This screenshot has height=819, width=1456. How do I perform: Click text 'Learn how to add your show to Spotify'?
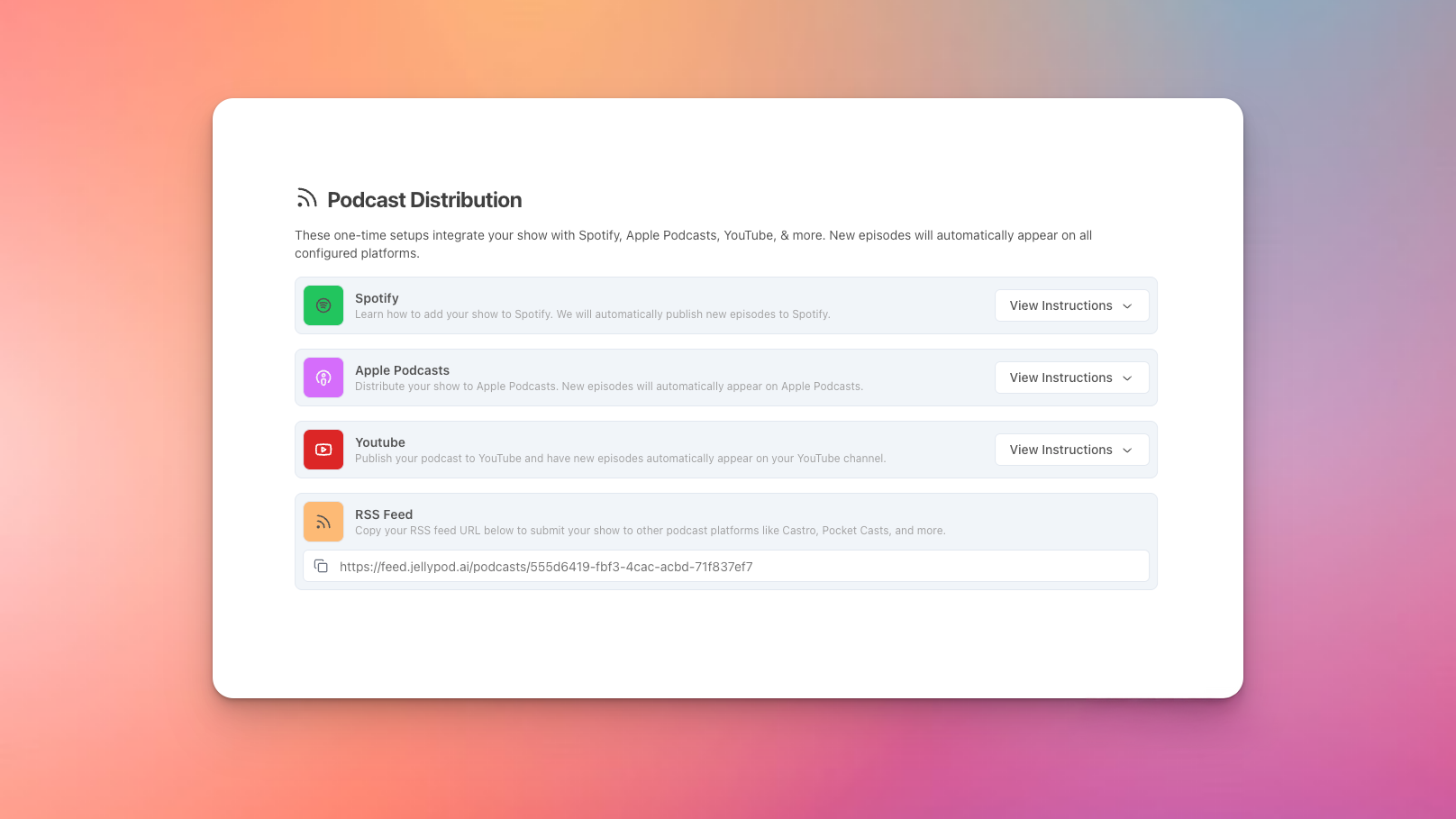(453, 314)
